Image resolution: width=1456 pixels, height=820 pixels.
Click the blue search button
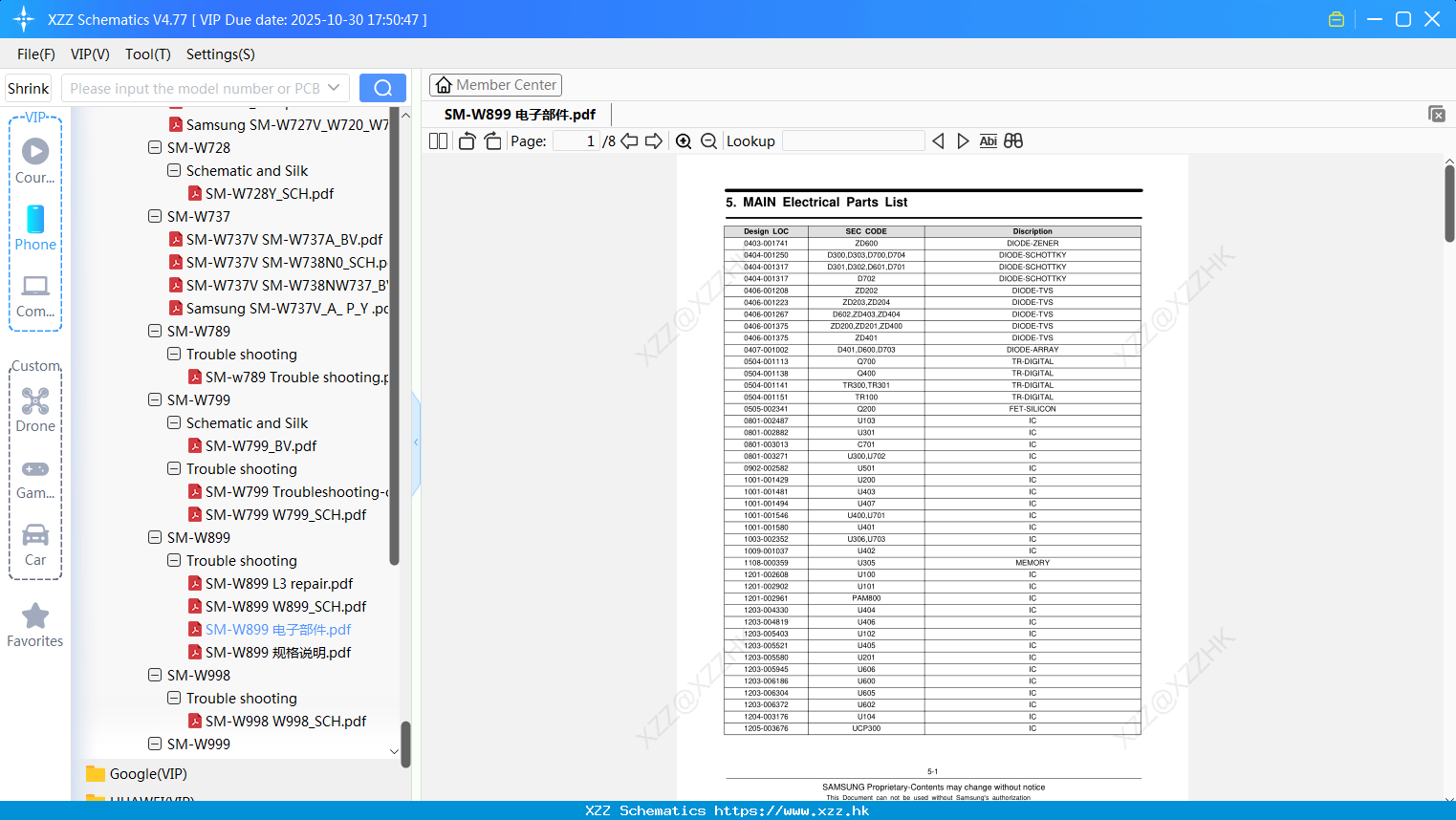click(x=382, y=88)
